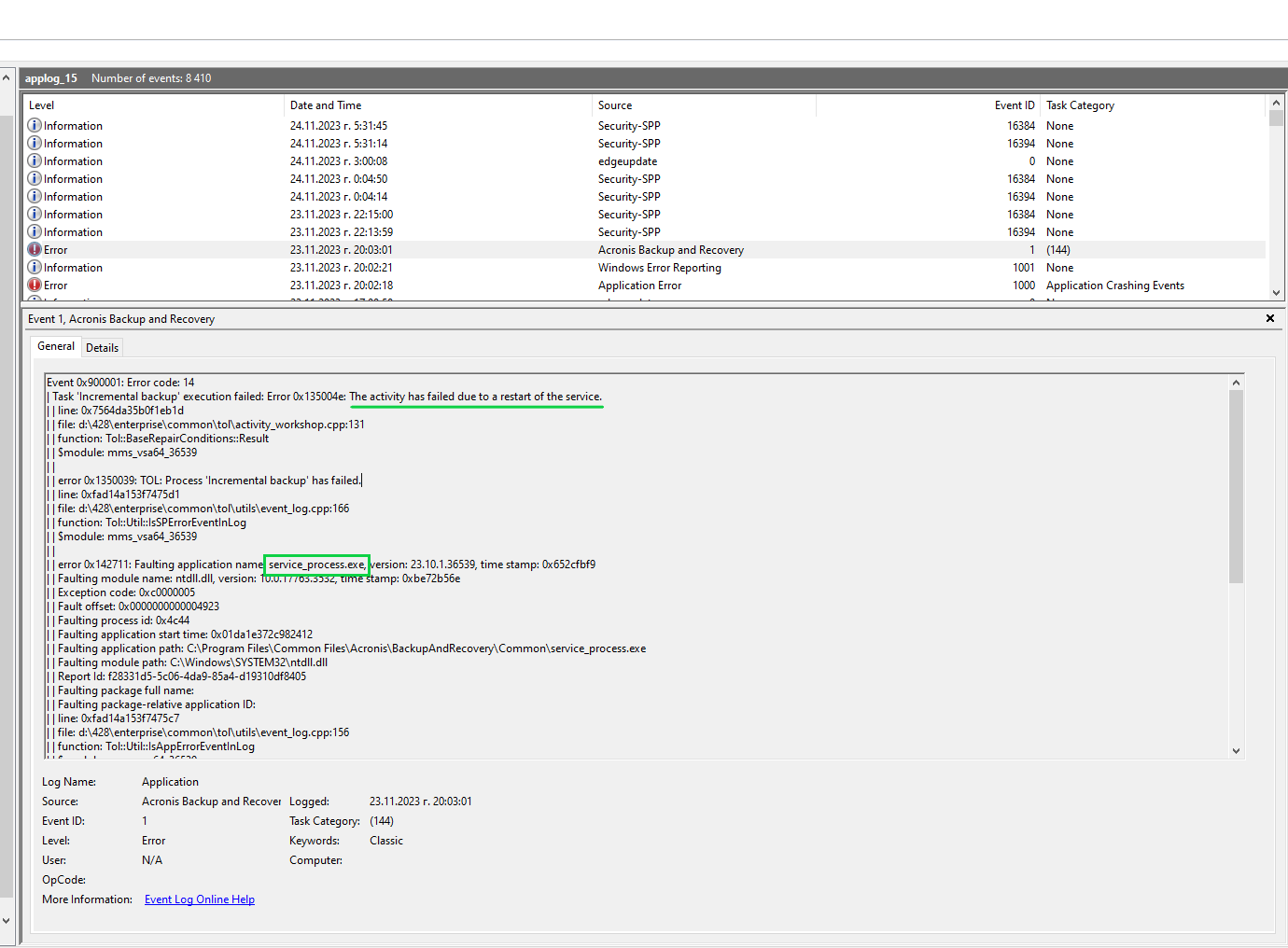Open the Event Log Online Help link
The width and height of the screenshot is (1288, 948).
(x=199, y=899)
